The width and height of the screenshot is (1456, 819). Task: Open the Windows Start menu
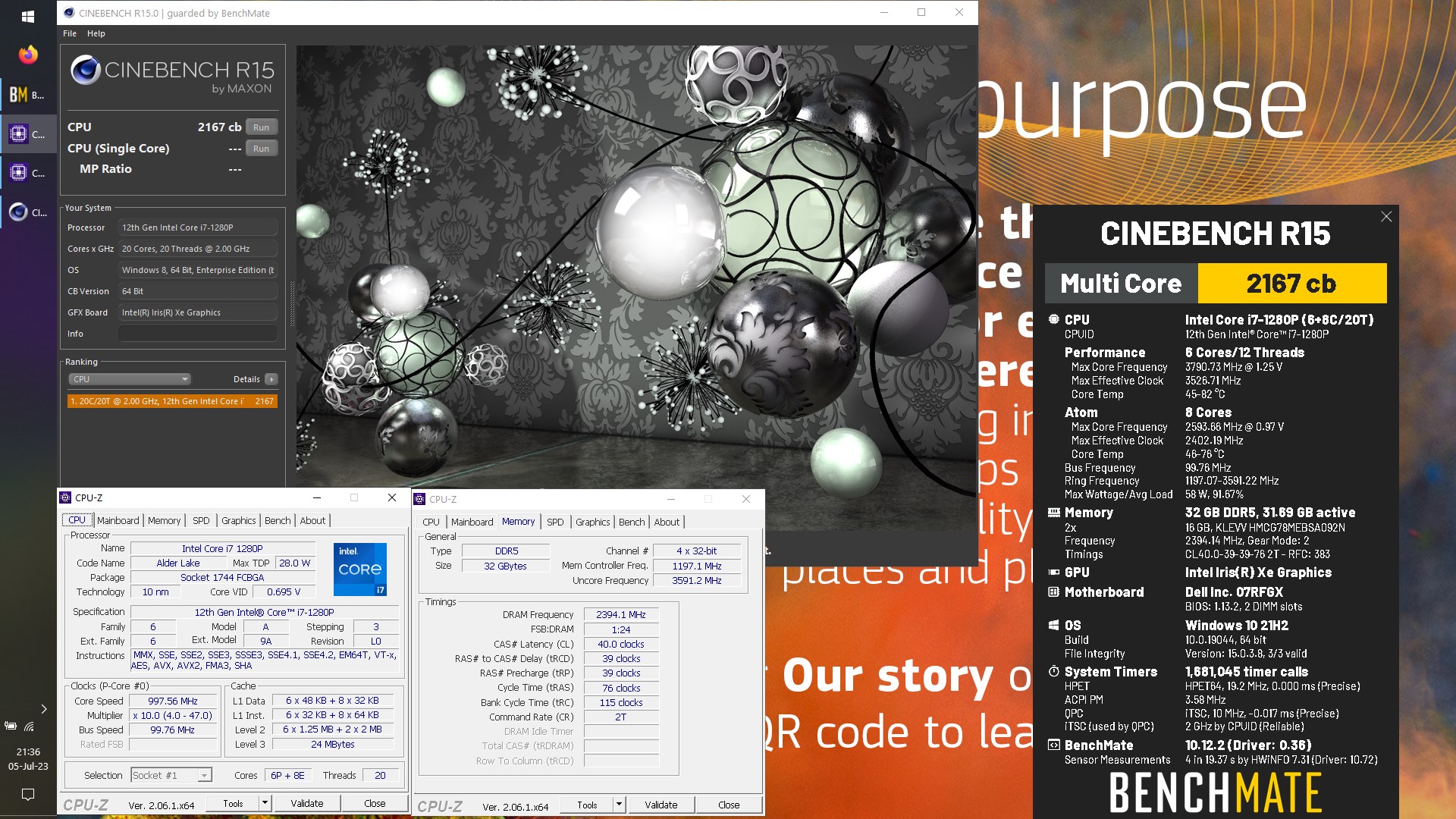[28, 15]
